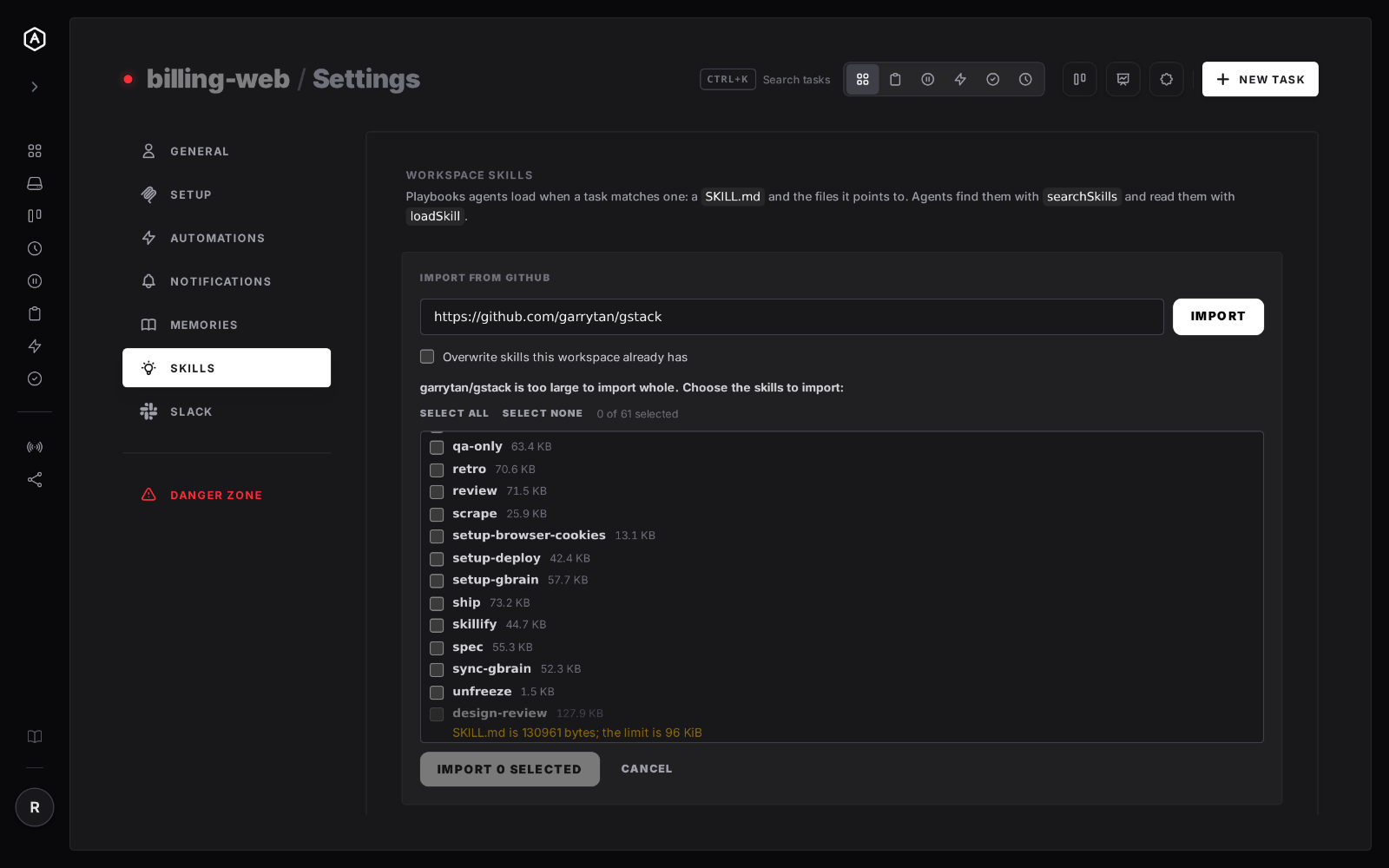Create a task with NEW TASK button
Viewport: 1389px width, 868px height.
1261,79
